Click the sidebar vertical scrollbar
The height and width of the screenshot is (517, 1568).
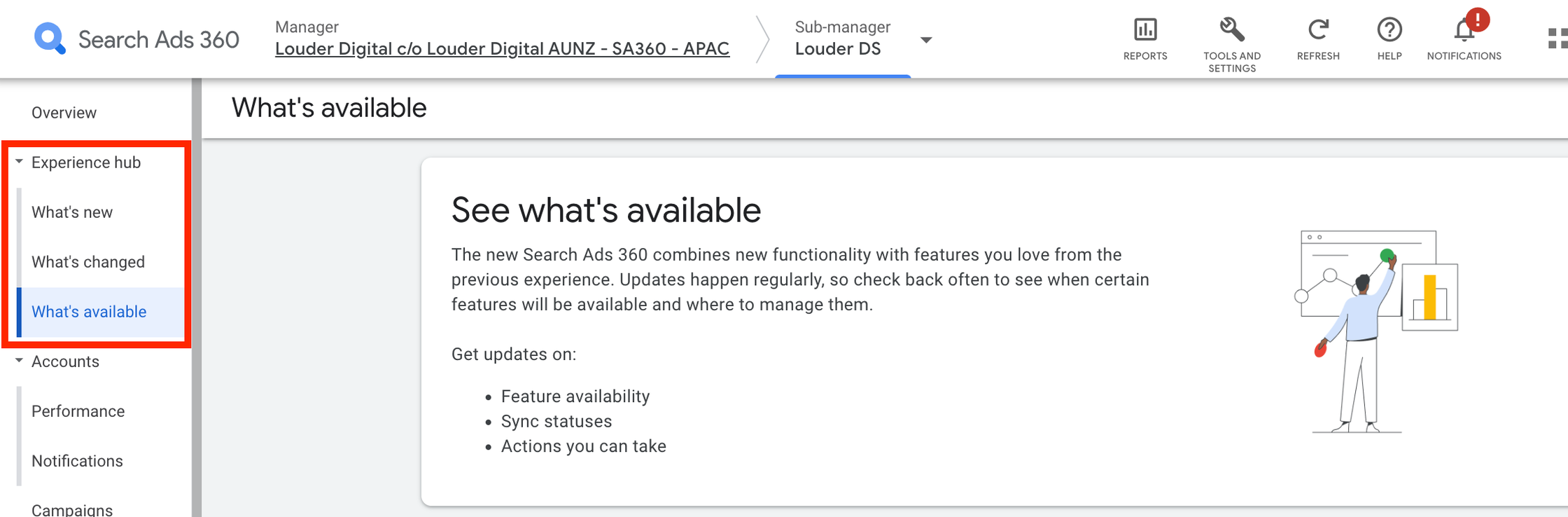pyautogui.click(x=197, y=298)
